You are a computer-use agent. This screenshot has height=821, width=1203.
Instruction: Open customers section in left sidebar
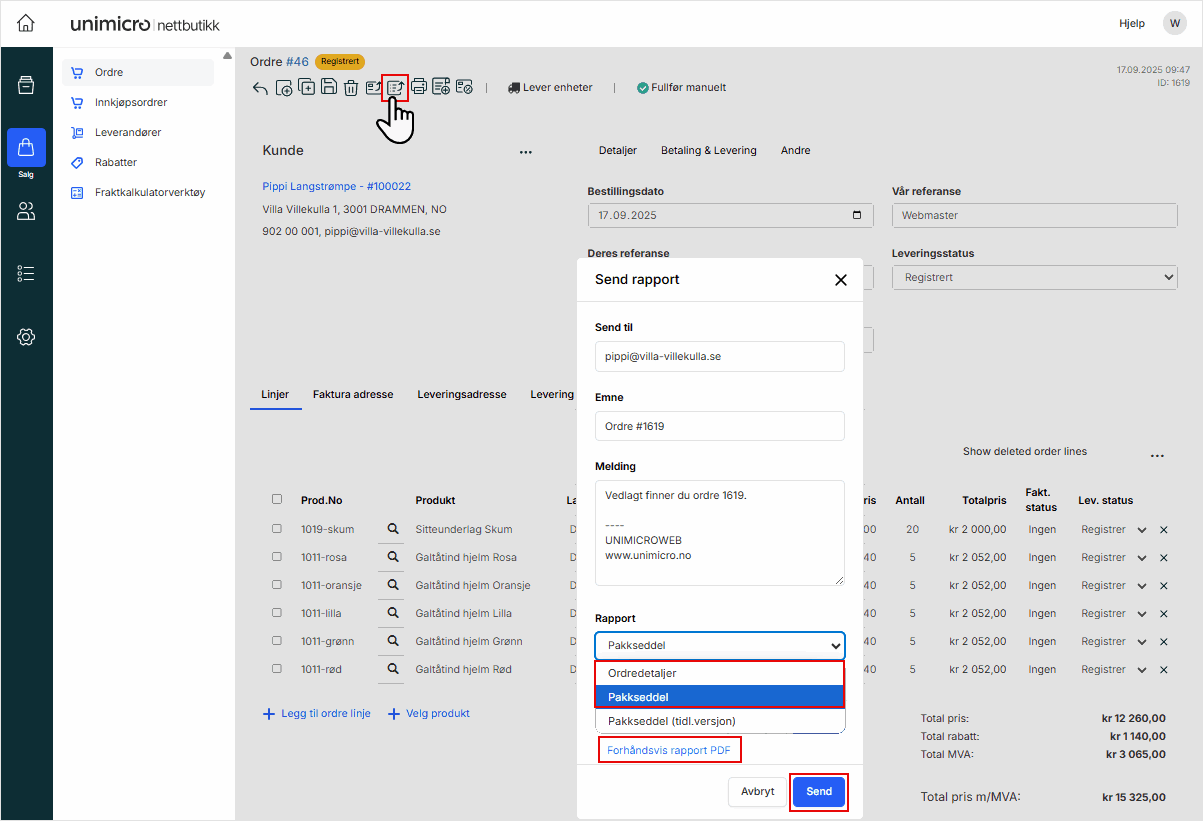[x=26, y=211]
